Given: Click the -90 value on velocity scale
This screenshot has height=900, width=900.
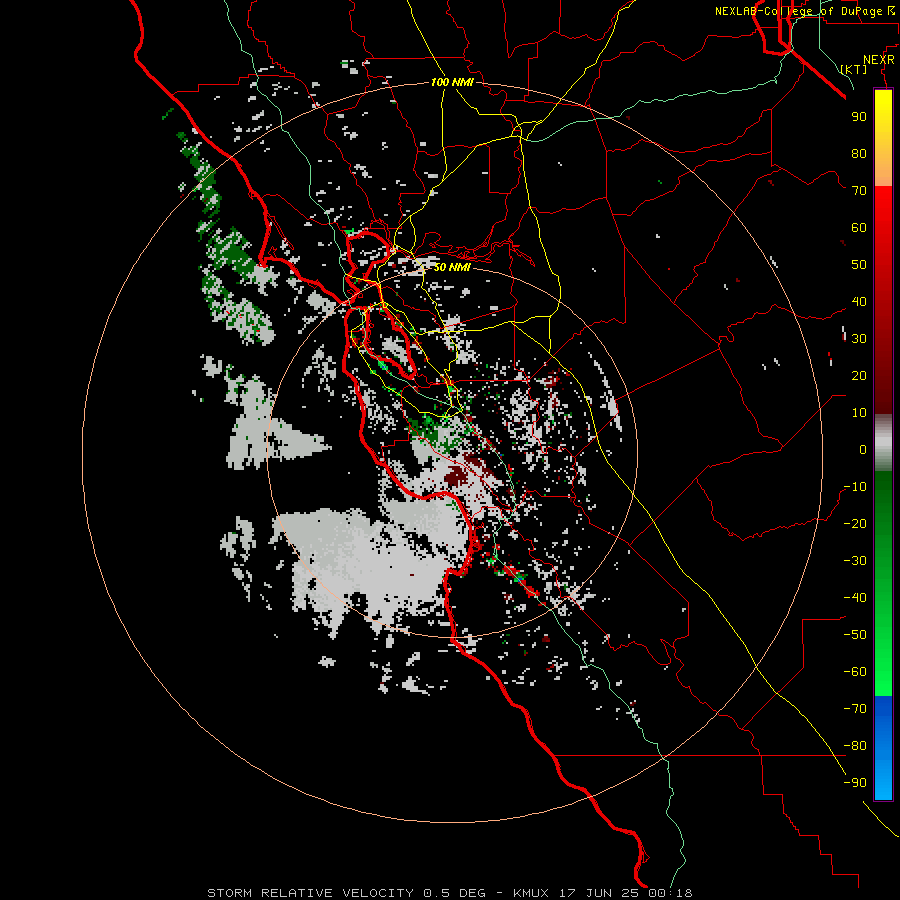Looking at the screenshot, I should click(x=855, y=783).
